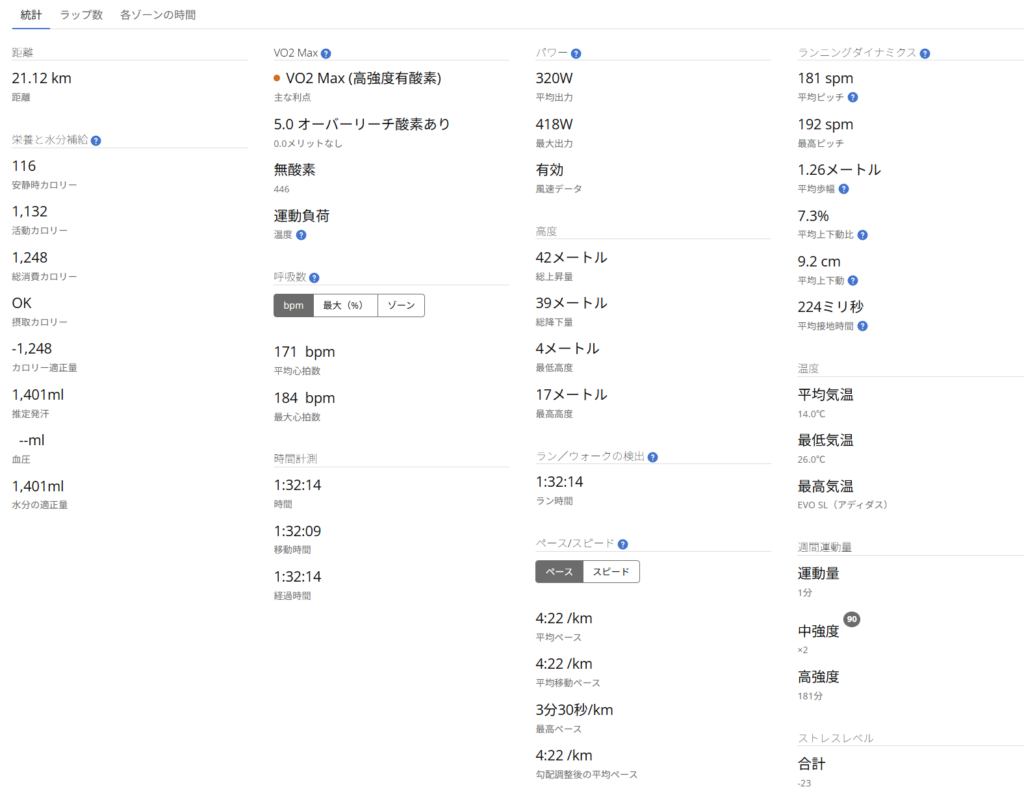Click help icon next to 栄養と水分補給
This screenshot has width=1024, height=802.
pyautogui.click(x=96, y=141)
